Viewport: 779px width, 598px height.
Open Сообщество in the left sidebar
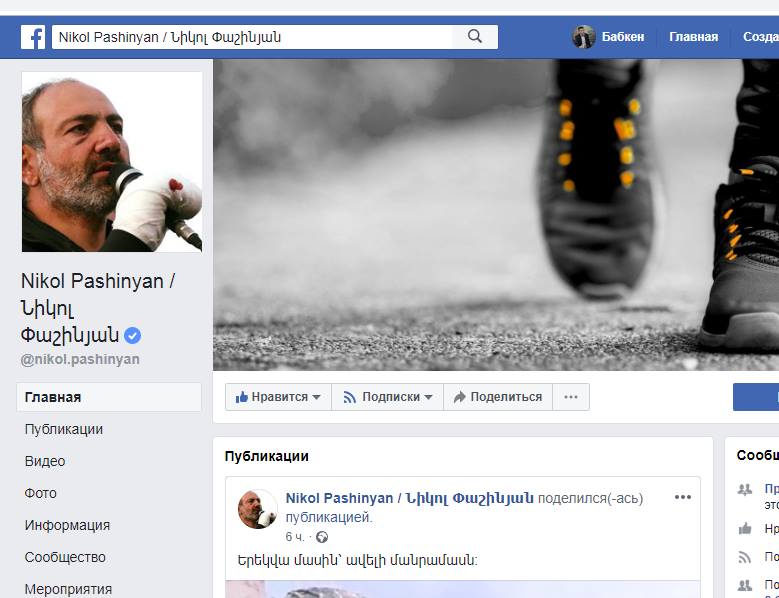coord(65,557)
